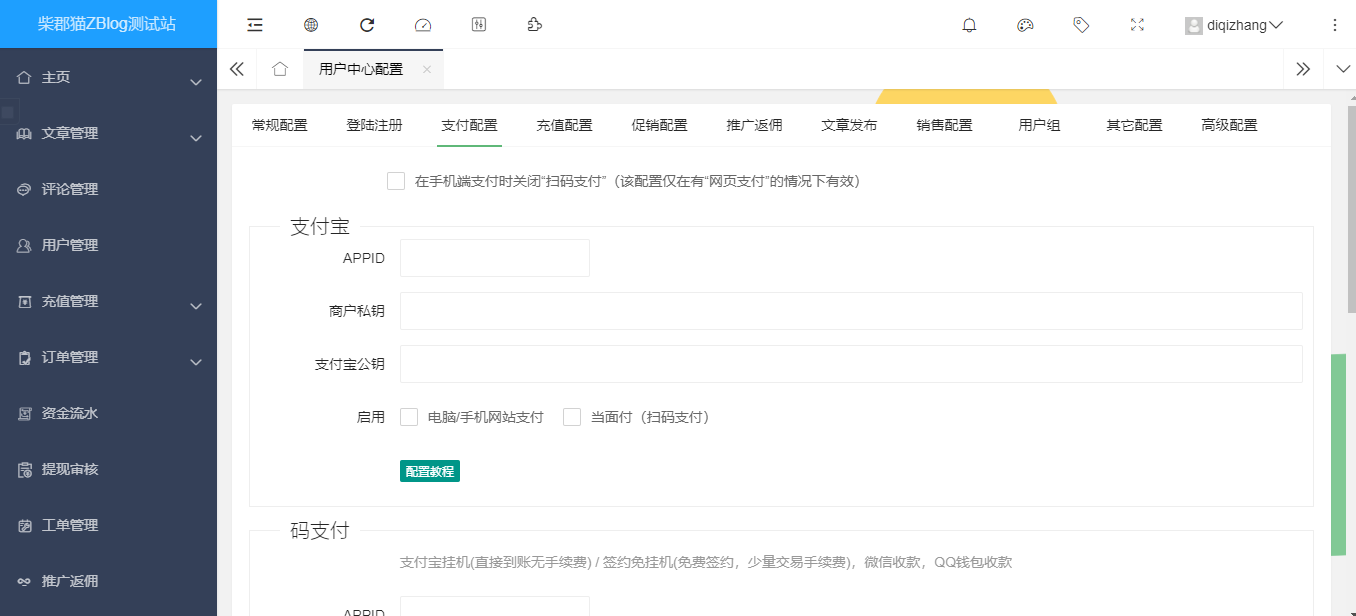
Task: Check the 在手机端支付时关闭扫码支付 option
Action: [x=396, y=181]
